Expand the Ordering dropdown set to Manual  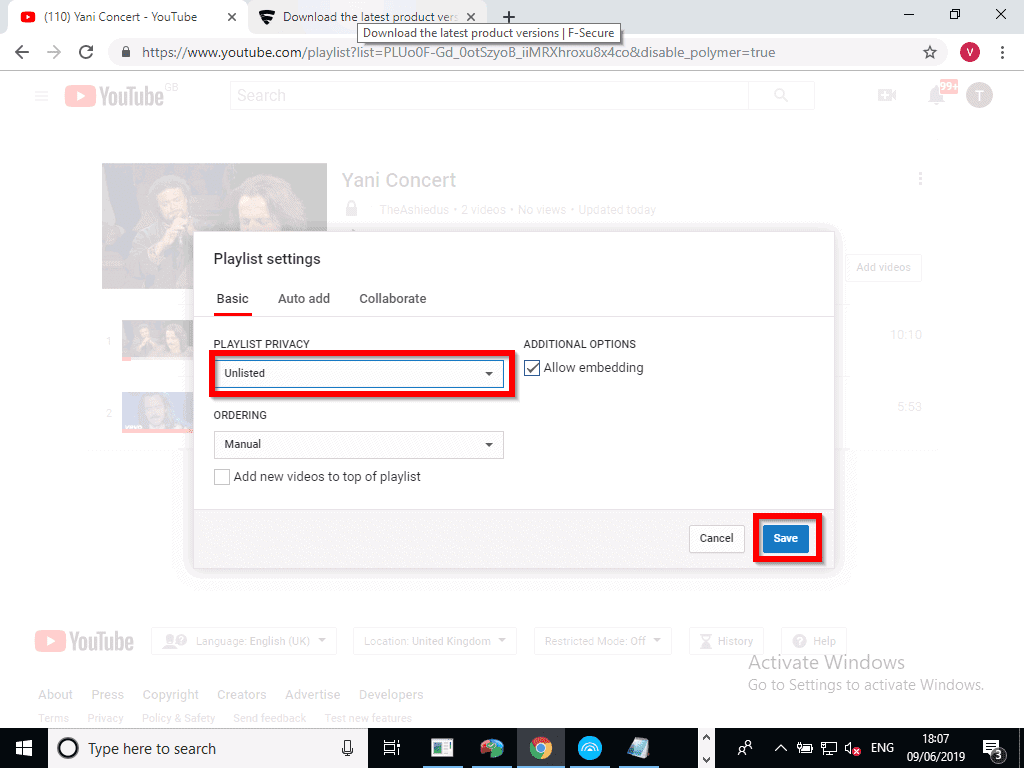pyautogui.click(x=358, y=444)
